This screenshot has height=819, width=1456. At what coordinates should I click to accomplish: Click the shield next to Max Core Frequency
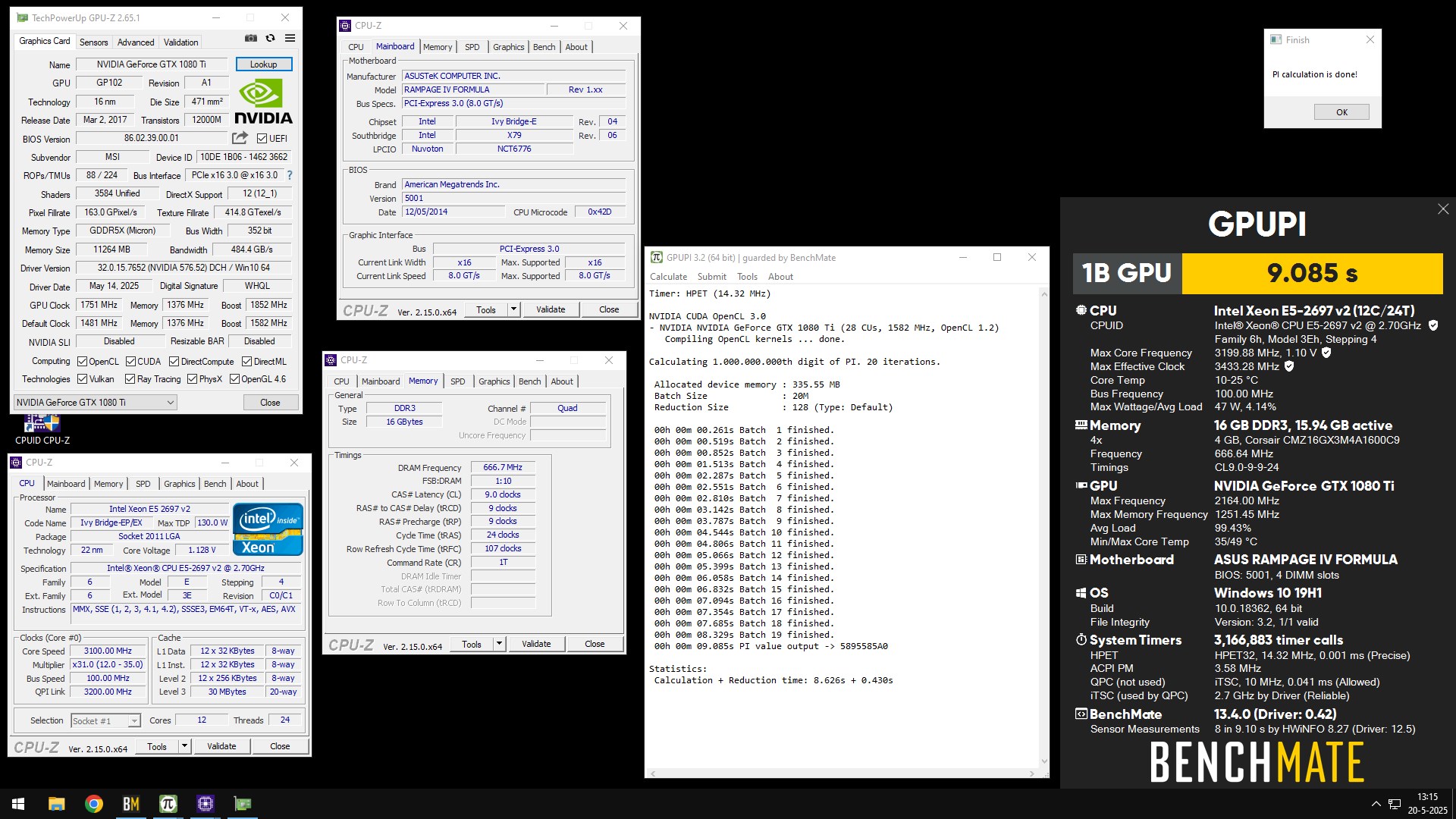1326,353
